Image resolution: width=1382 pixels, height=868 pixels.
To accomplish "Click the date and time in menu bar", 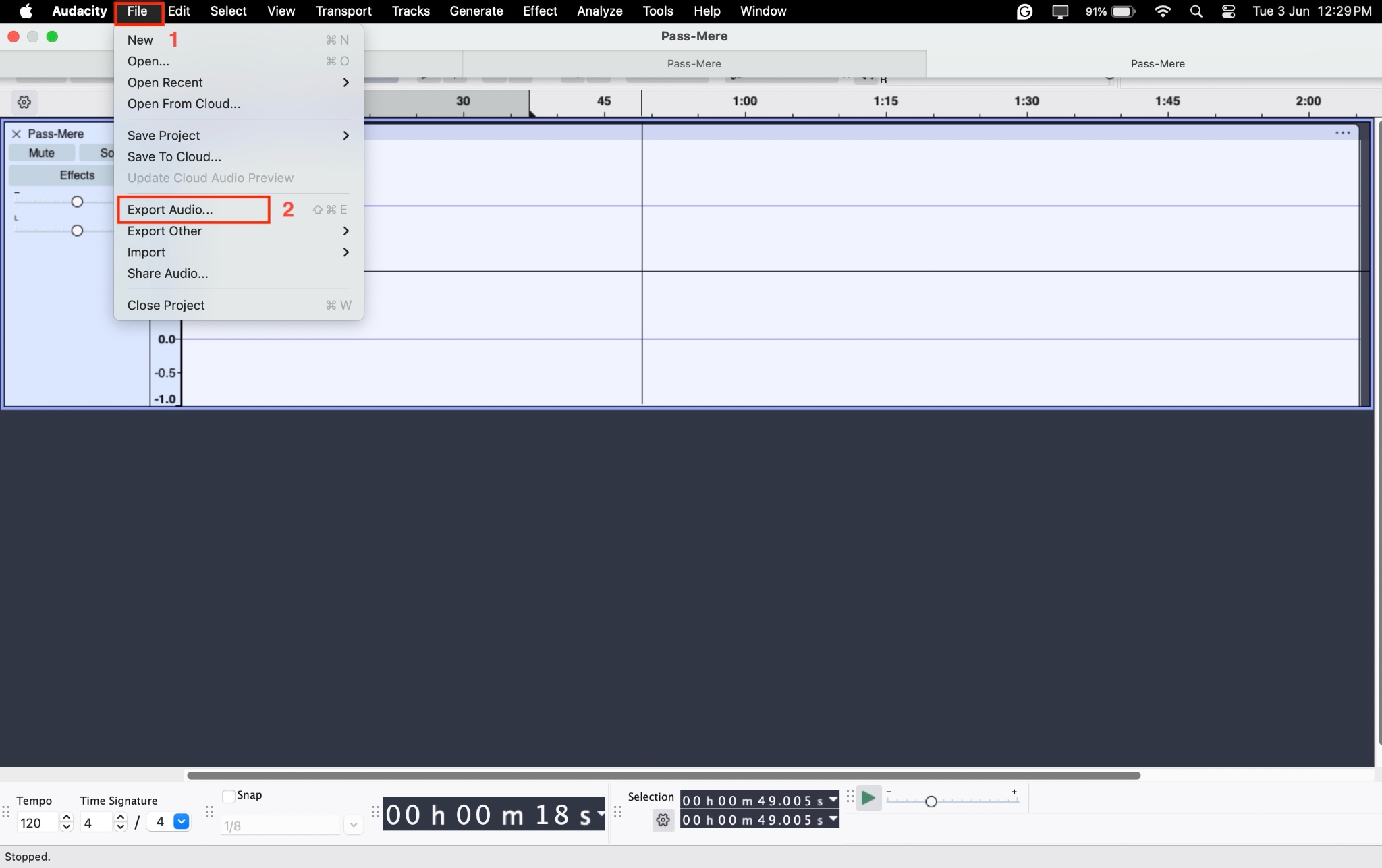I will [1312, 11].
